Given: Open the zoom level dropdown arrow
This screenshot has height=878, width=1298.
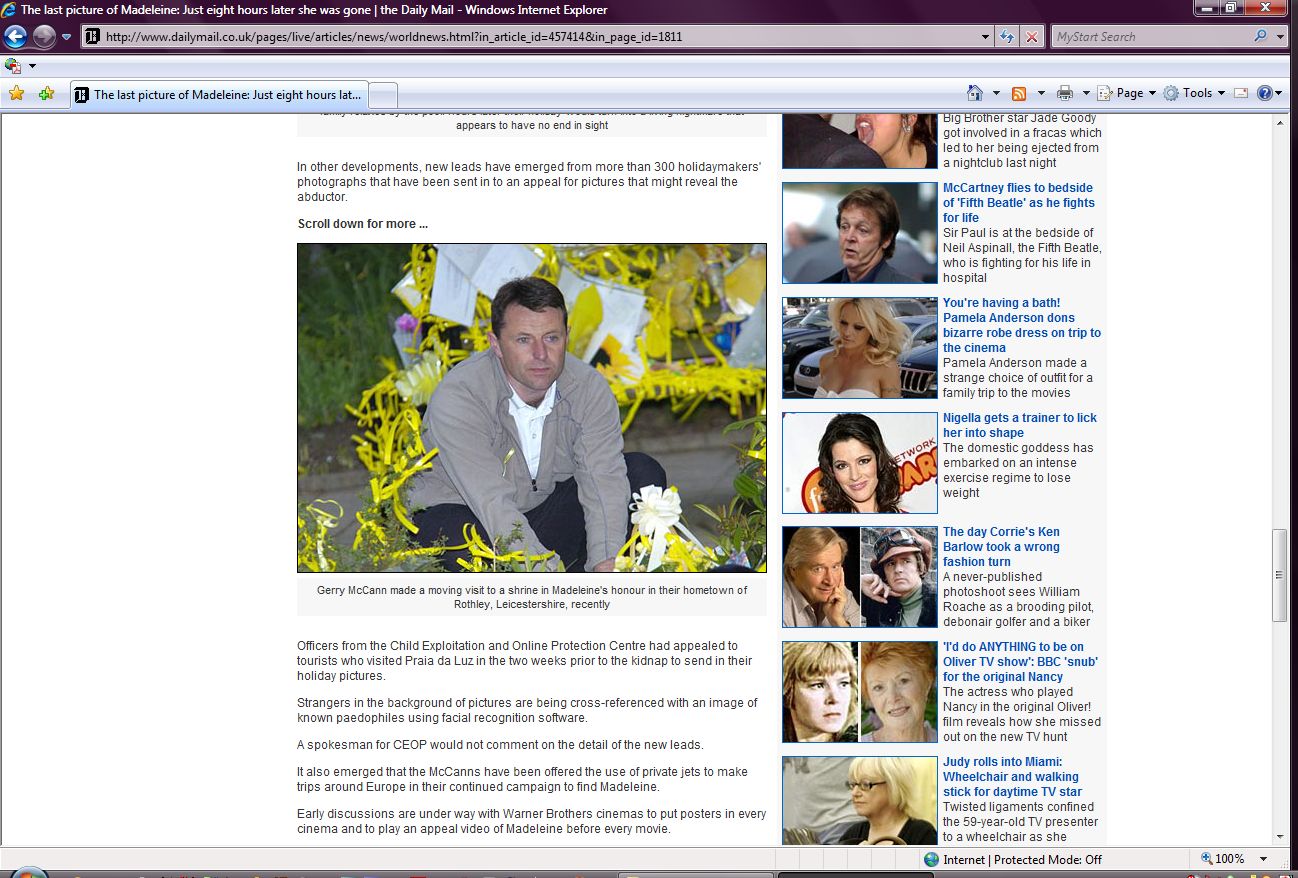Looking at the screenshot, I should click(1264, 859).
